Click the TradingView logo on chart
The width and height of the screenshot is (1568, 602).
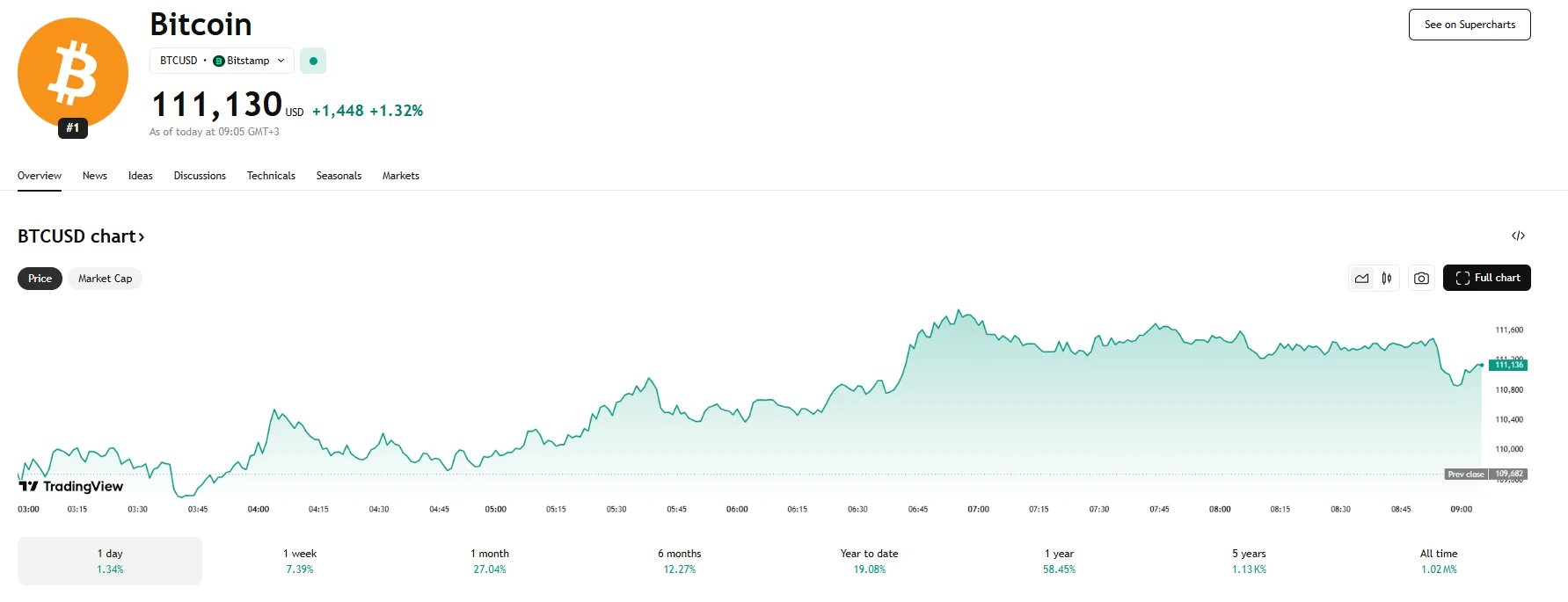point(71,486)
